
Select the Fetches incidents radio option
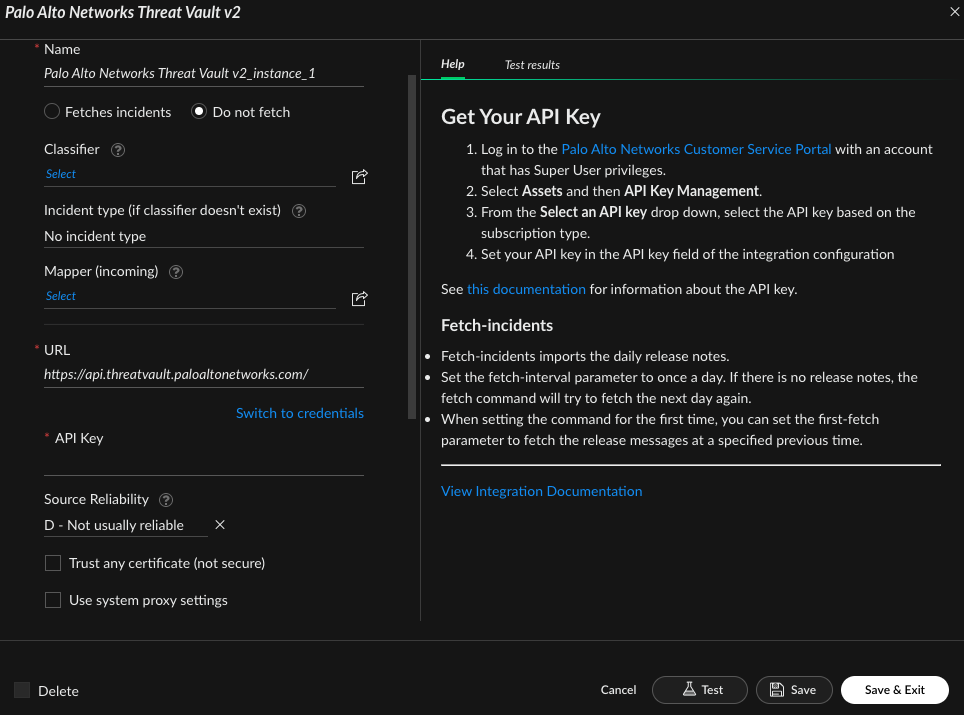(x=52, y=112)
